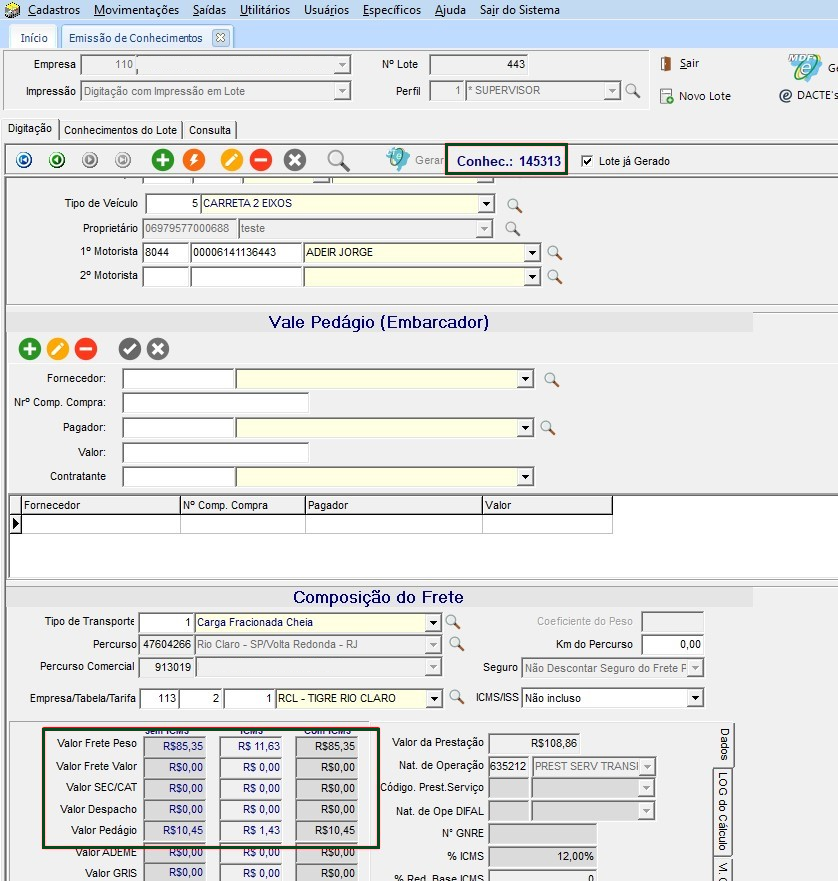This screenshot has width=838, height=881.
Task: Click the Km do Percurso input field
Action: [x=672, y=644]
